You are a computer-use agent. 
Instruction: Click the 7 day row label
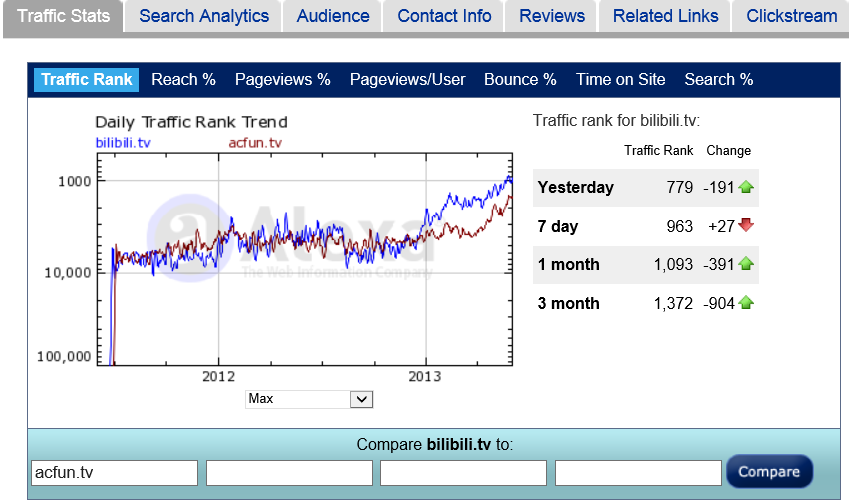[x=558, y=226]
